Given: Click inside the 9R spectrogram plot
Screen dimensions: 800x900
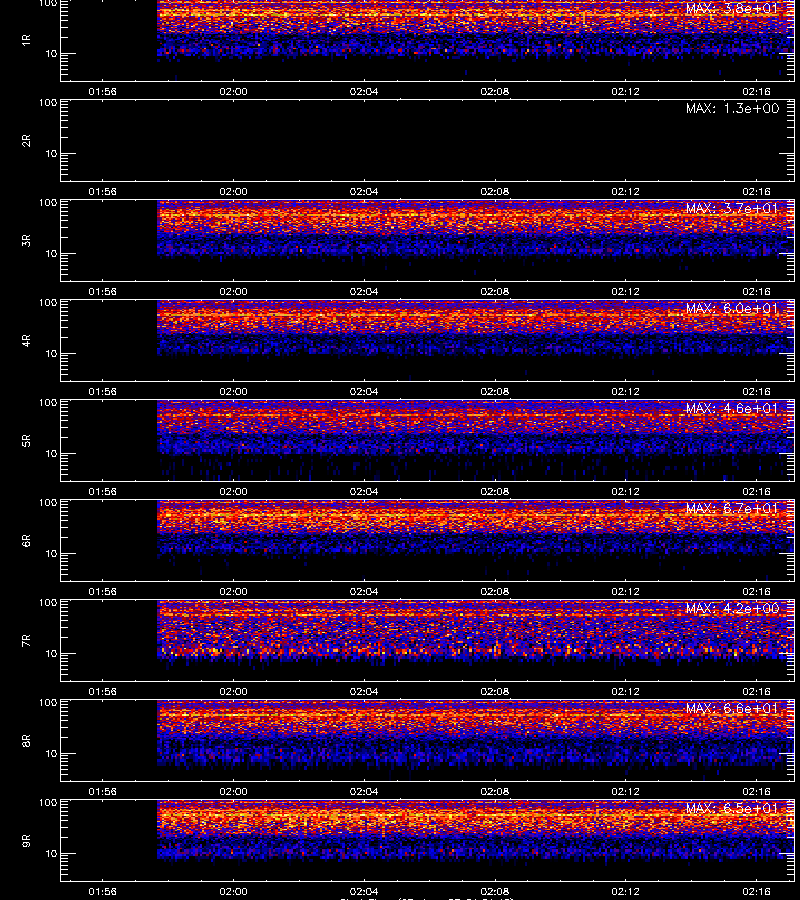Looking at the screenshot, I should 428,840.
